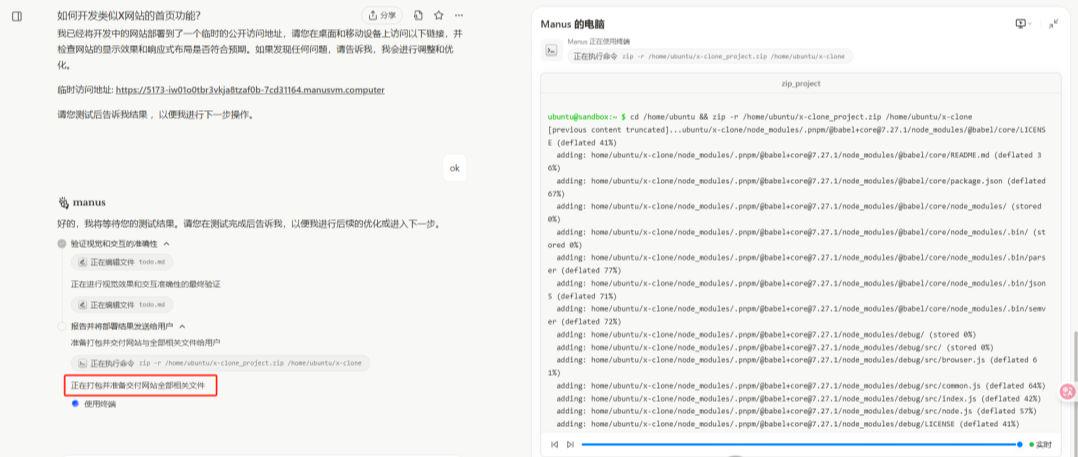Viewport: 1078px width, 457px height.
Task: Click the conversation title 如何开发类似X网站的首页功能?
Action: (x=129, y=16)
